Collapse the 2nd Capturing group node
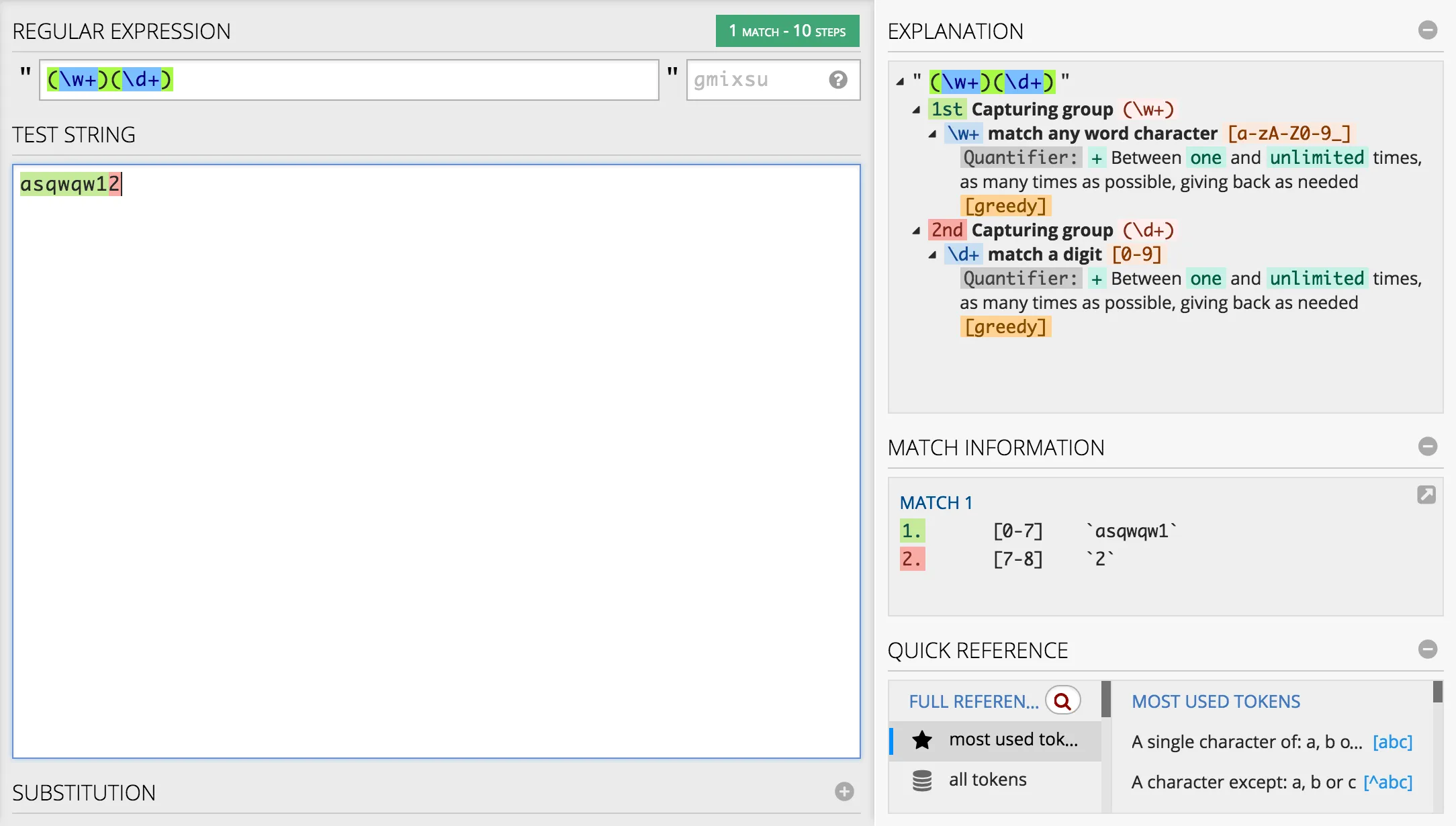Screen dimensions: 1456x826 pos(916,230)
